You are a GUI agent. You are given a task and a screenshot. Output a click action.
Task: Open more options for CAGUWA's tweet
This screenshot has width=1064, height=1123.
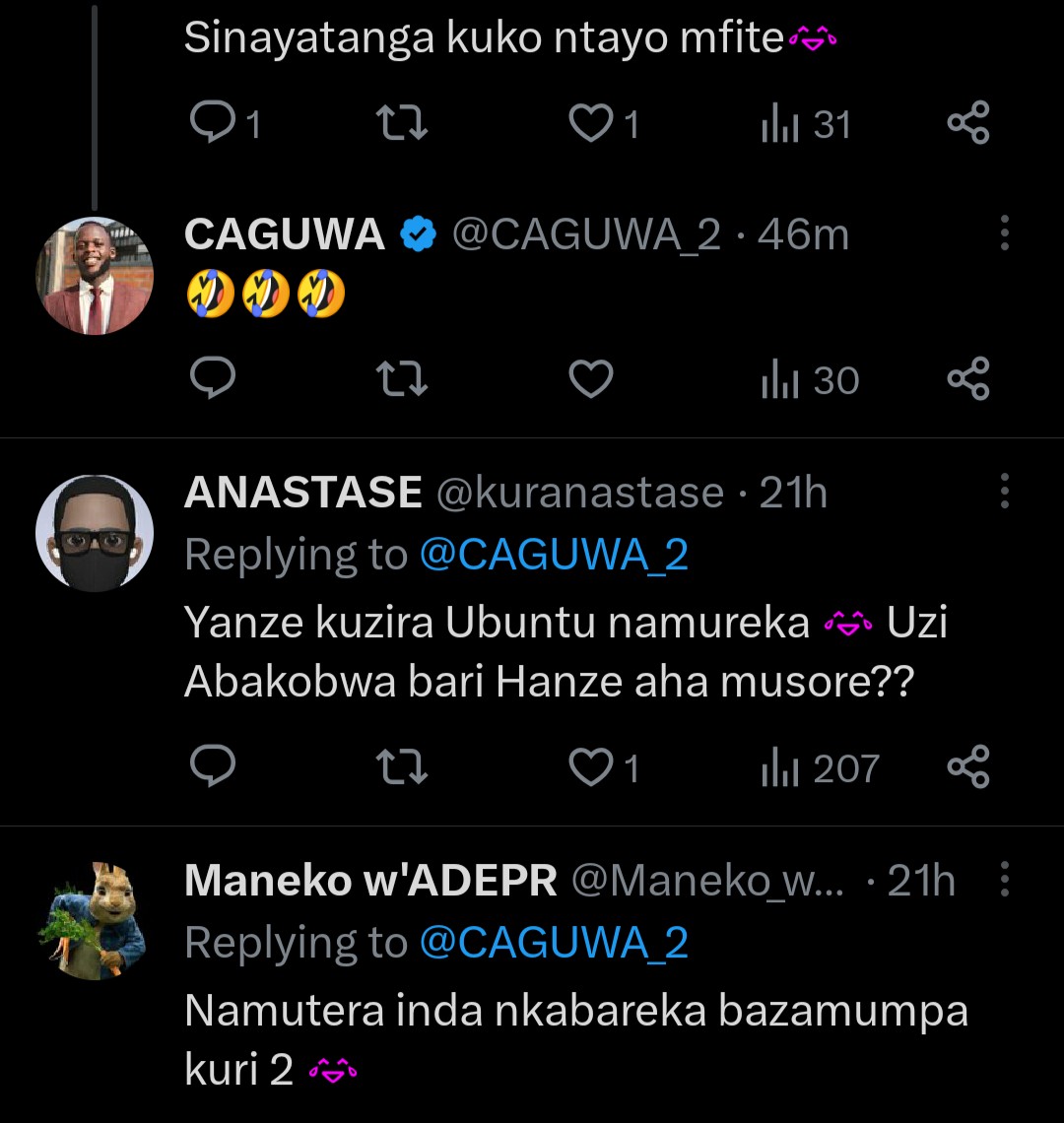(x=1004, y=234)
